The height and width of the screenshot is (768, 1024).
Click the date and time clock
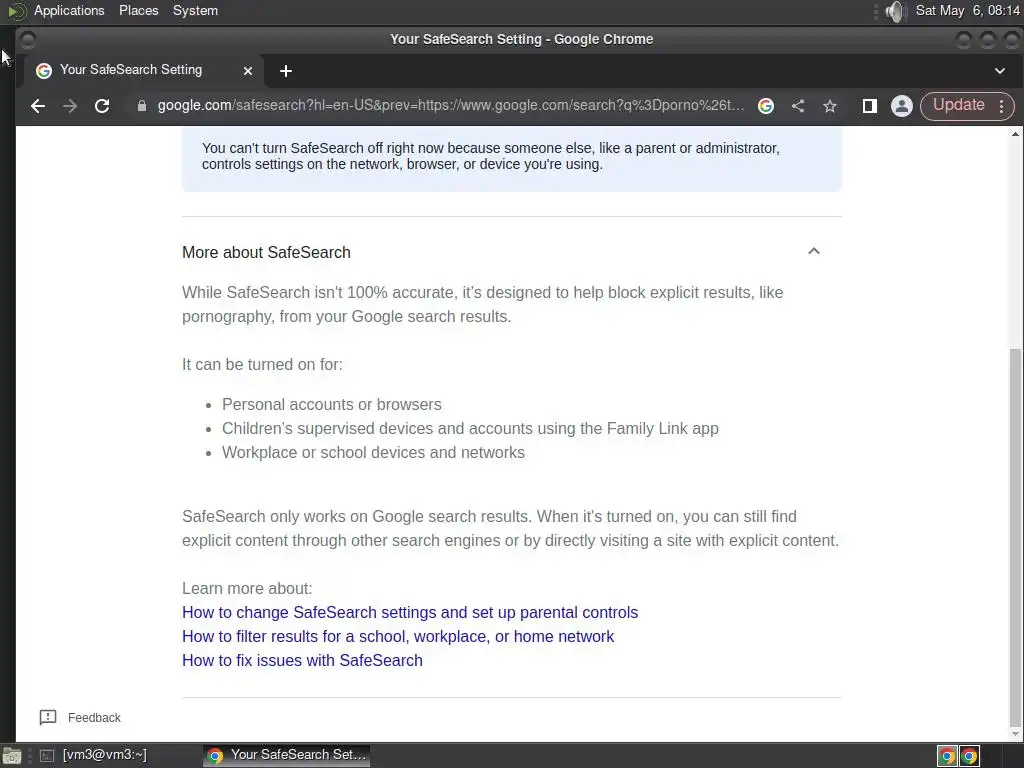(967, 10)
